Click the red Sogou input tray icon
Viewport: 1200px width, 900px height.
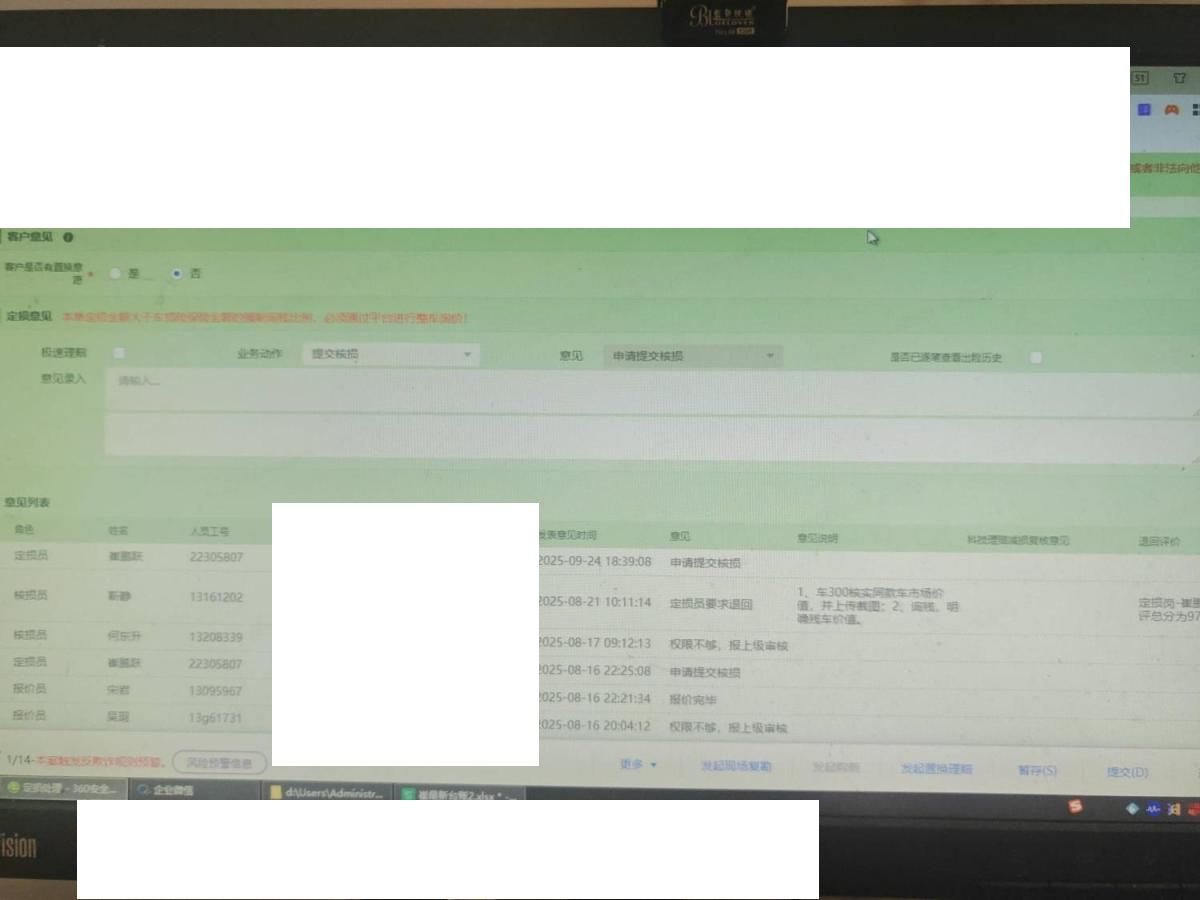1075,806
